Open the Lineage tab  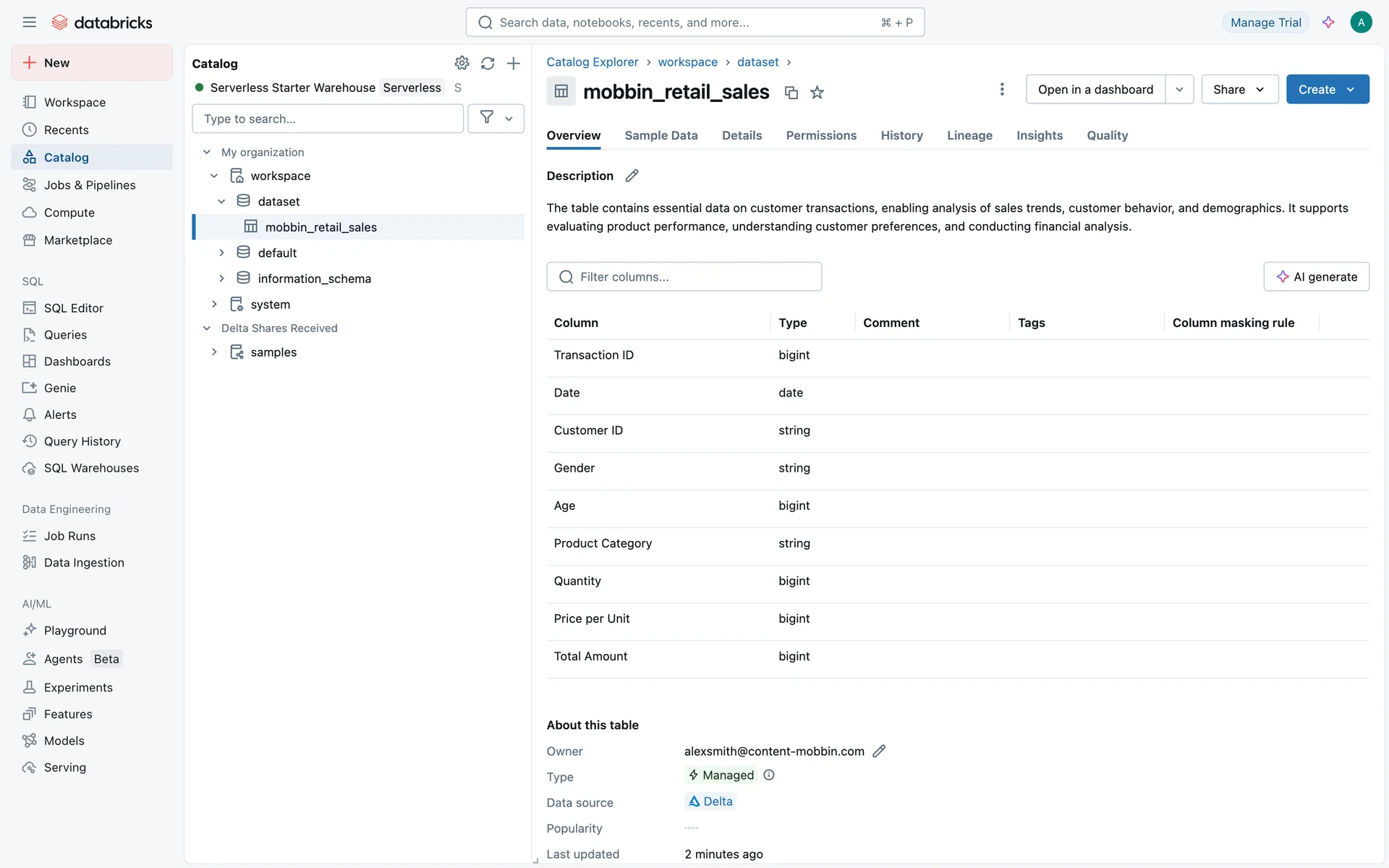tap(969, 135)
